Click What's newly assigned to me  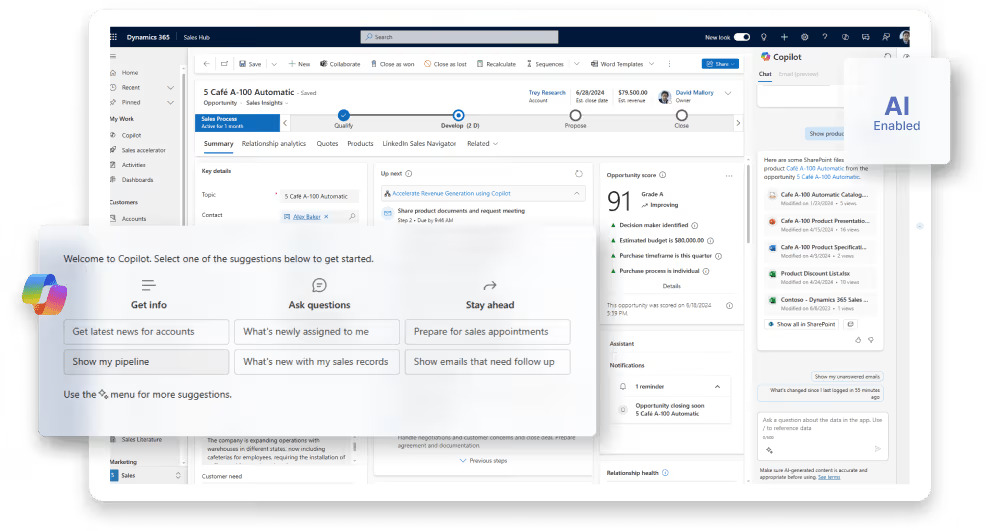point(317,332)
